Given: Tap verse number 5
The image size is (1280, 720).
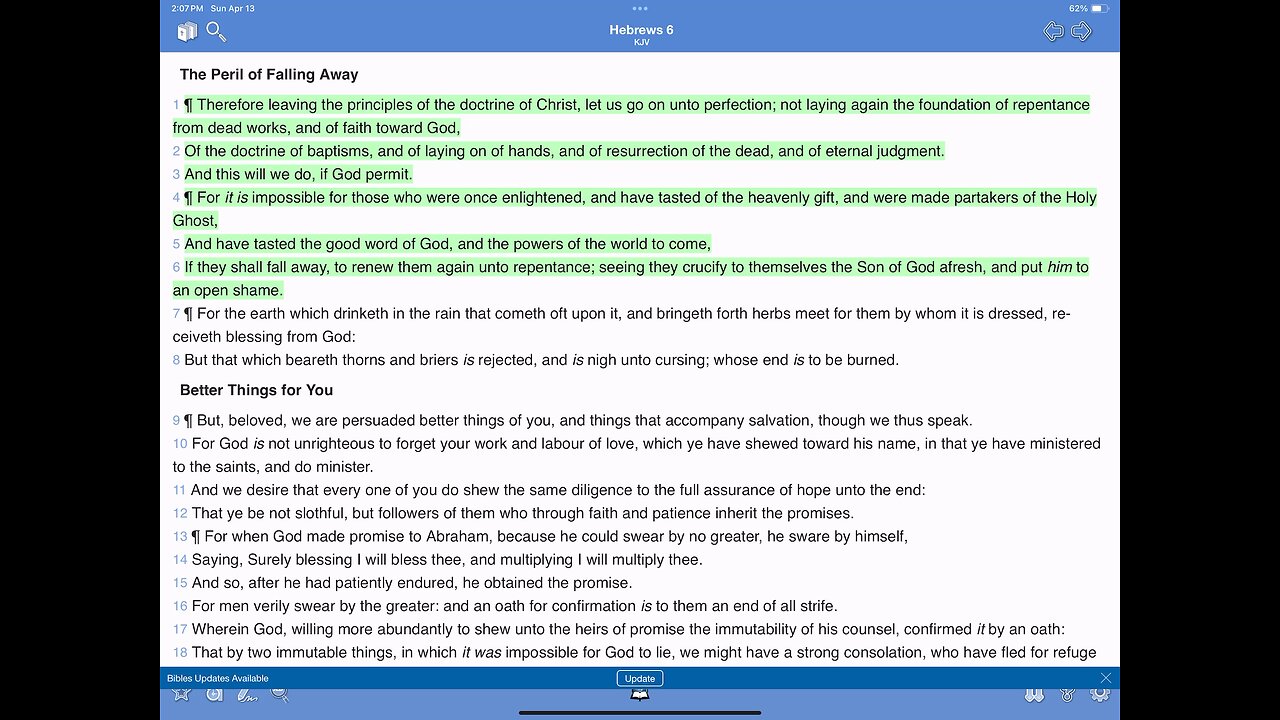Looking at the screenshot, I should pyautogui.click(x=176, y=244).
